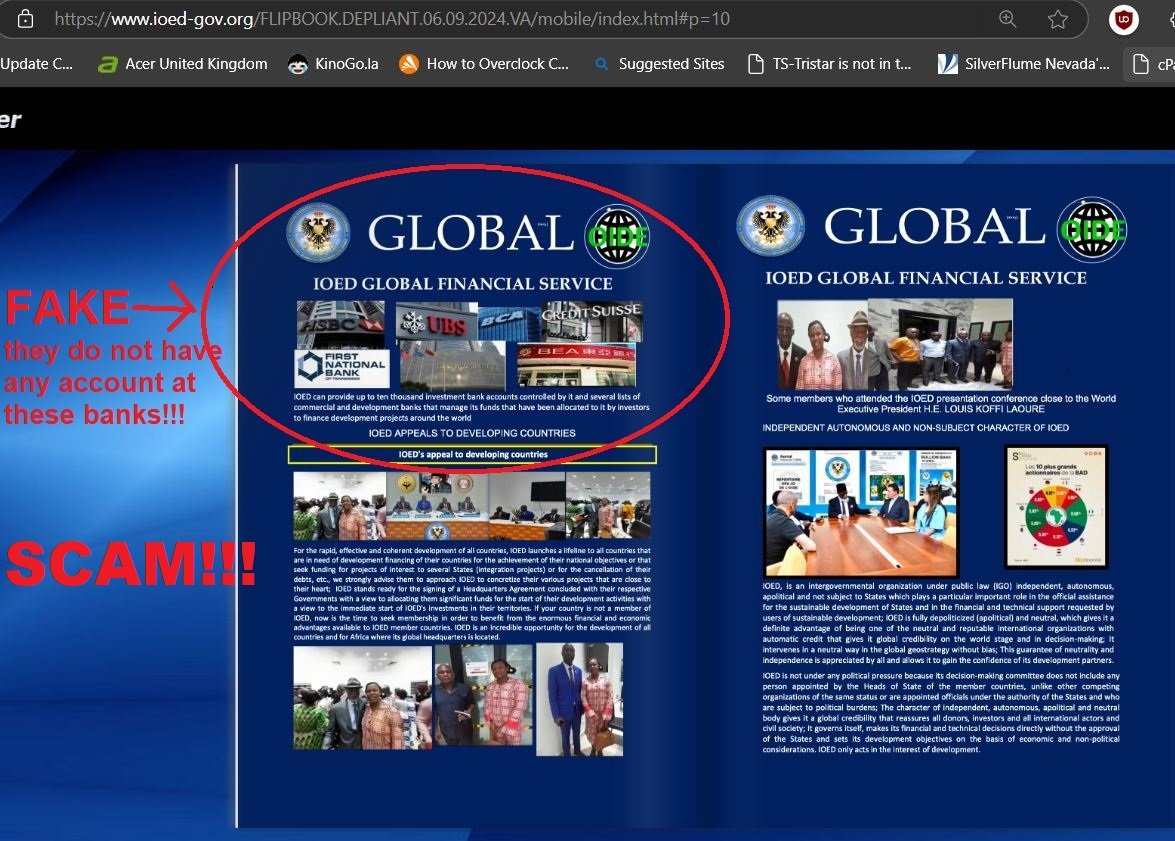Open the zoom magnifier icon in address bar
Screen dimensions: 1175x841
1008,19
